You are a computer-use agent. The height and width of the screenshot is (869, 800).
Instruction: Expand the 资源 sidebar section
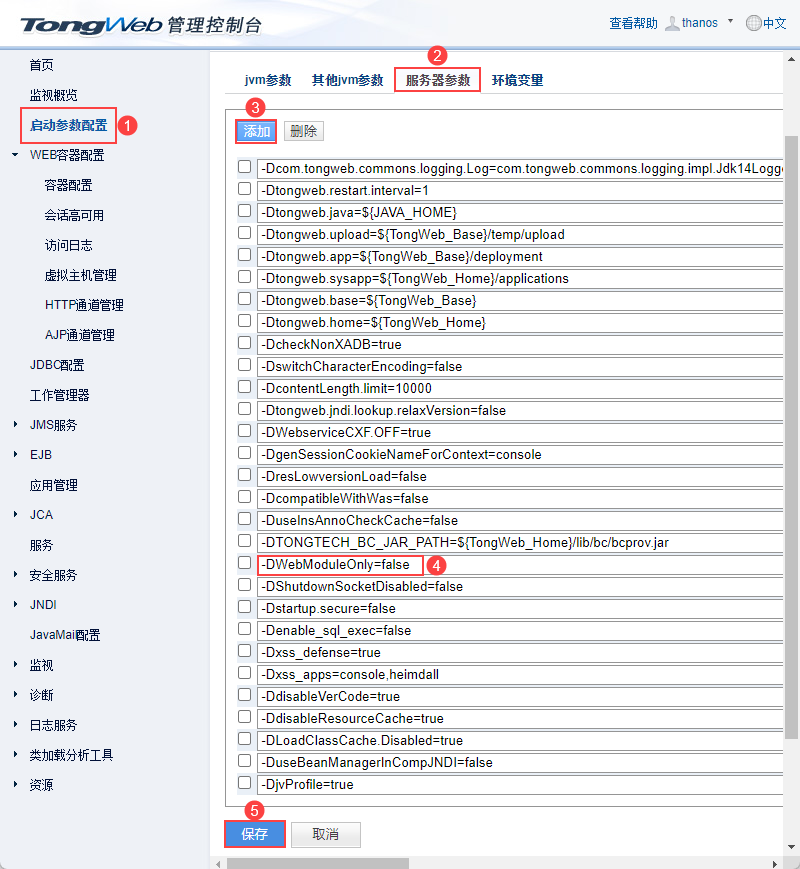[40, 784]
